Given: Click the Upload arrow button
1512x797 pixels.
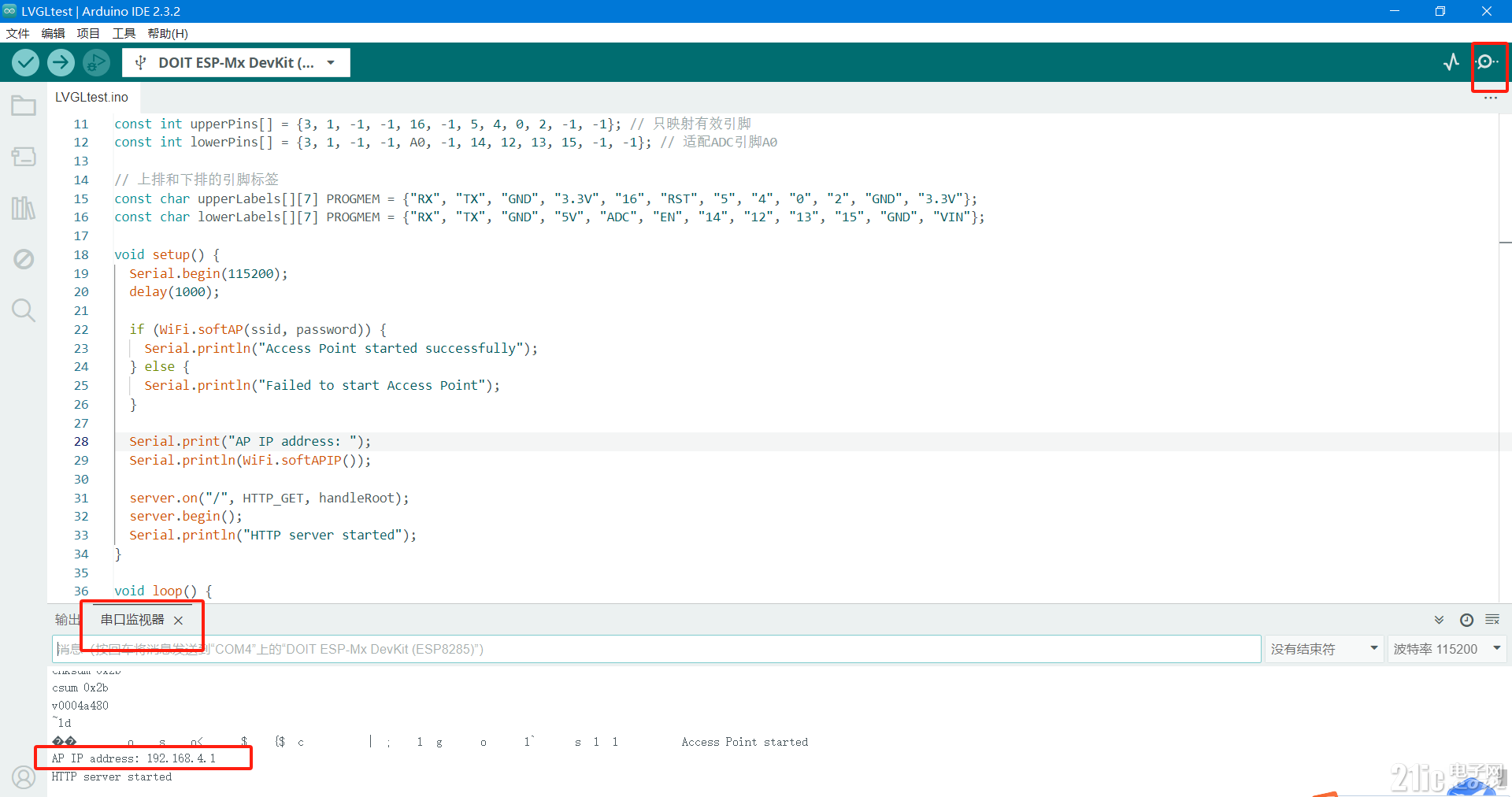Looking at the screenshot, I should (x=61, y=62).
